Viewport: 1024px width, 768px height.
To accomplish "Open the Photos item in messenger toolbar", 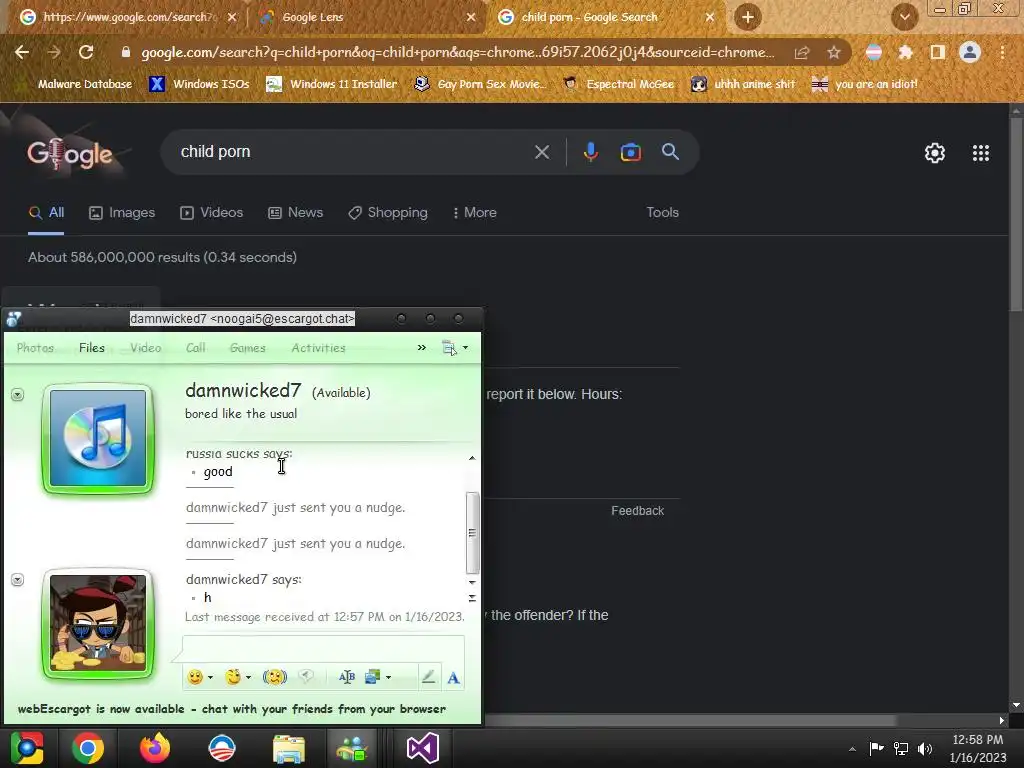I will (x=35, y=348).
